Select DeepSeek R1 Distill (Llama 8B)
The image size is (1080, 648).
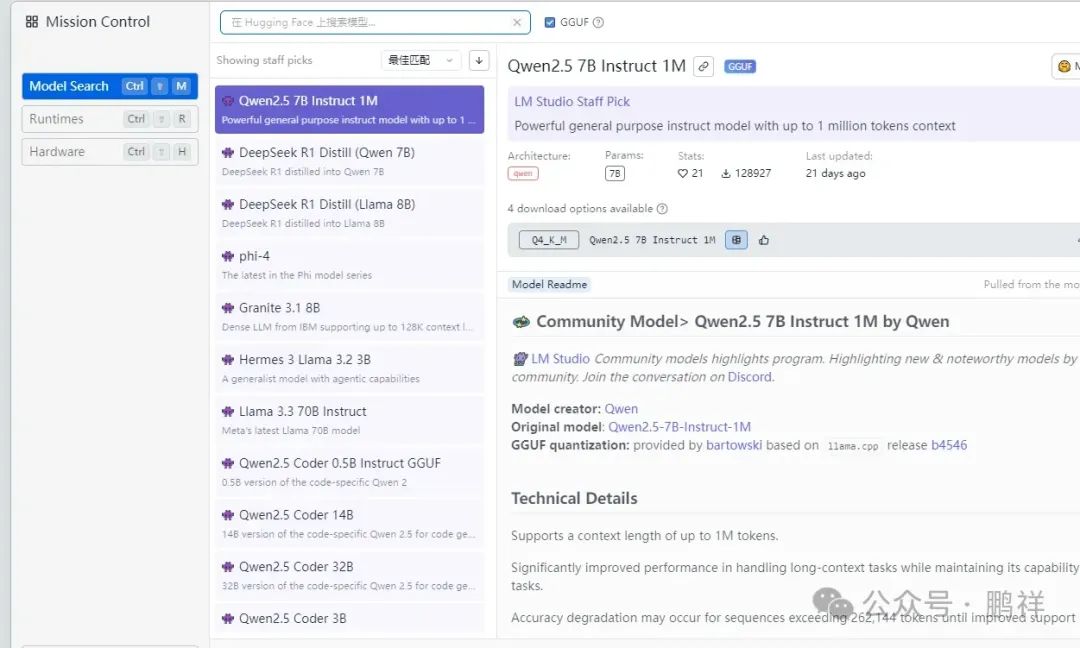coord(349,213)
